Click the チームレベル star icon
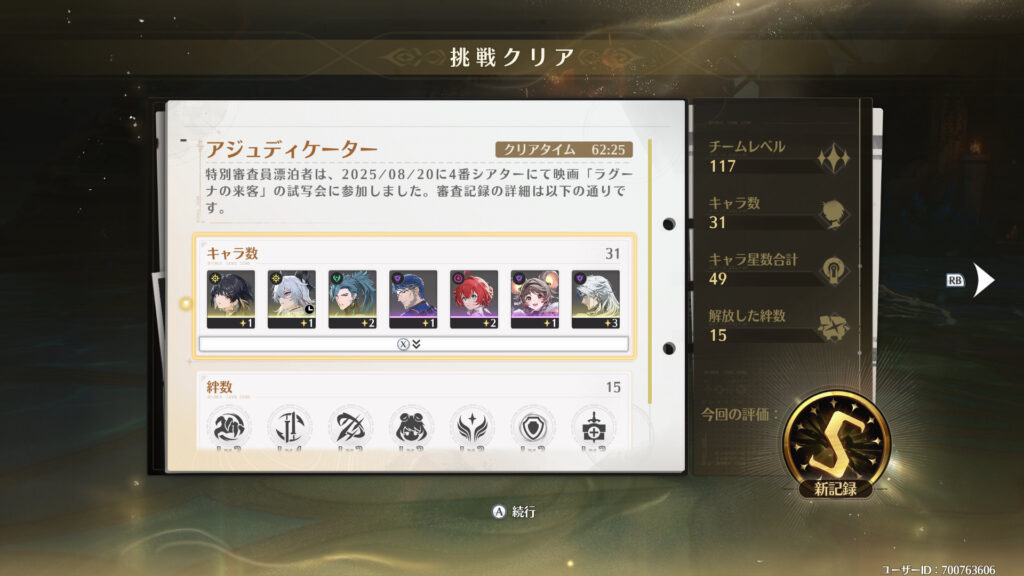This screenshot has width=1024, height=576. pos(833,157)
